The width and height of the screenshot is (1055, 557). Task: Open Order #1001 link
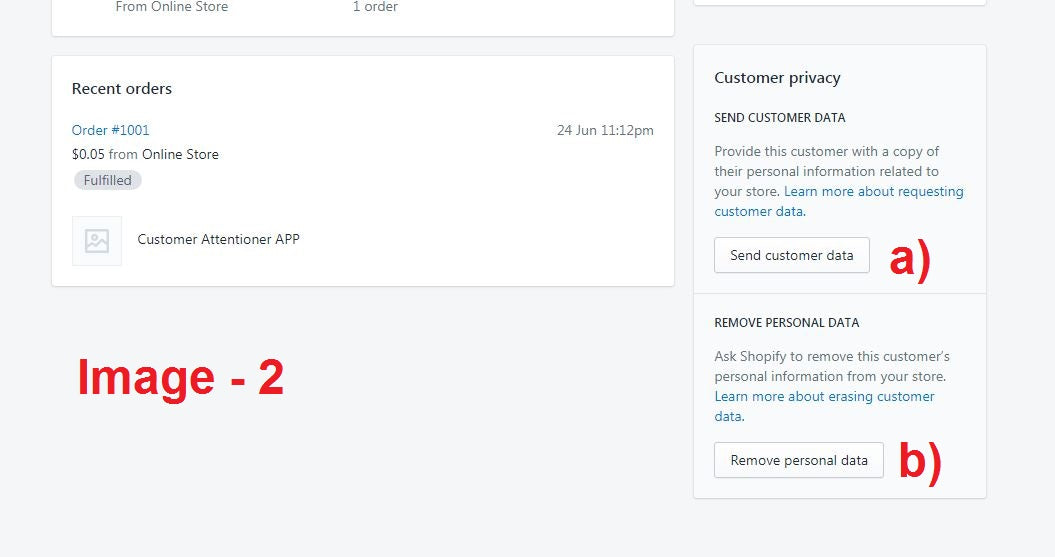point(110,130)
